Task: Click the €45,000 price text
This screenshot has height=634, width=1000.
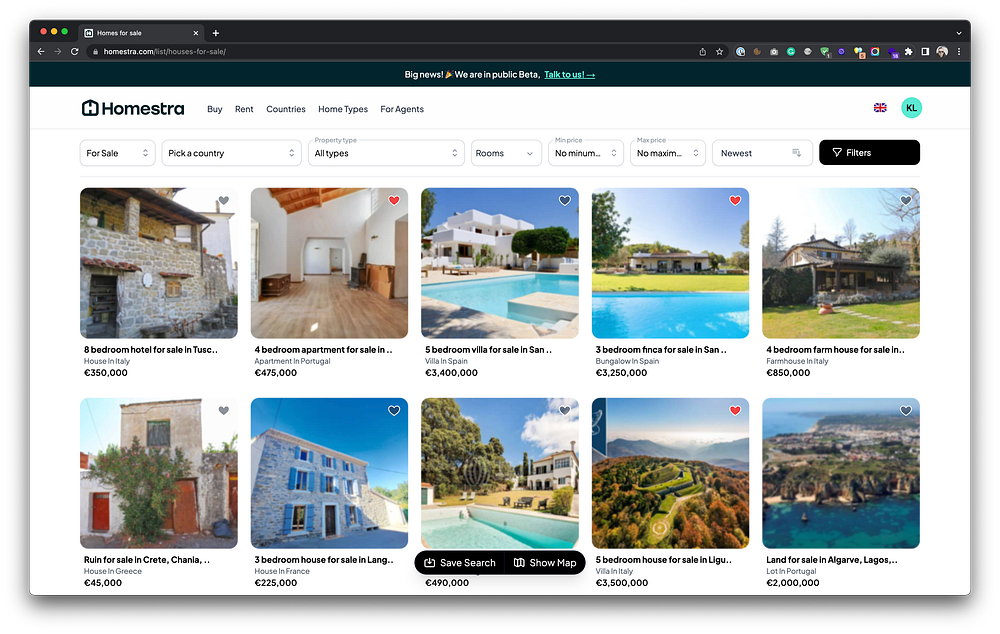Action: click(103, 582)
